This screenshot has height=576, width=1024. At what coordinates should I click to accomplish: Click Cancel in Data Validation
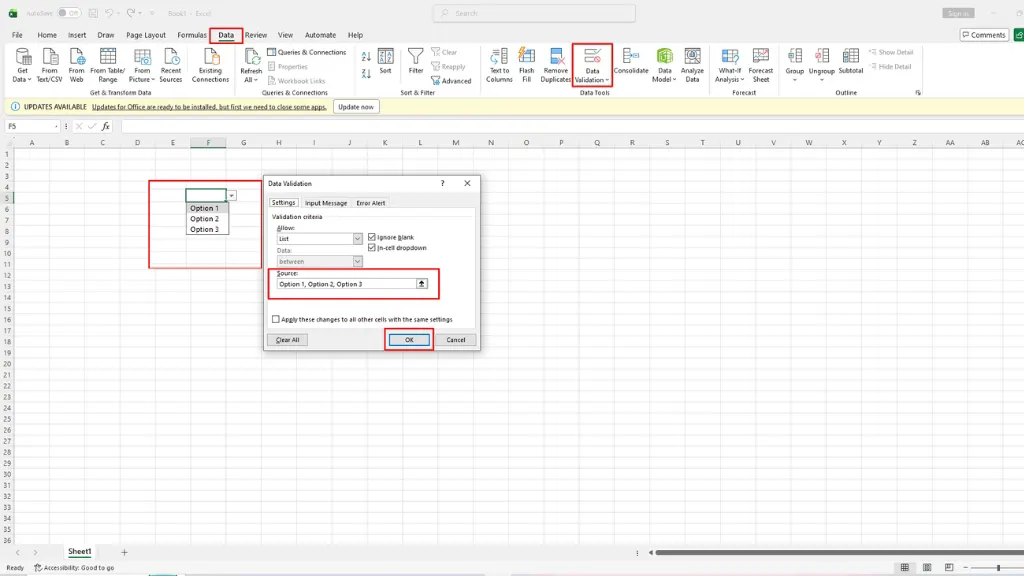[455, 340]
